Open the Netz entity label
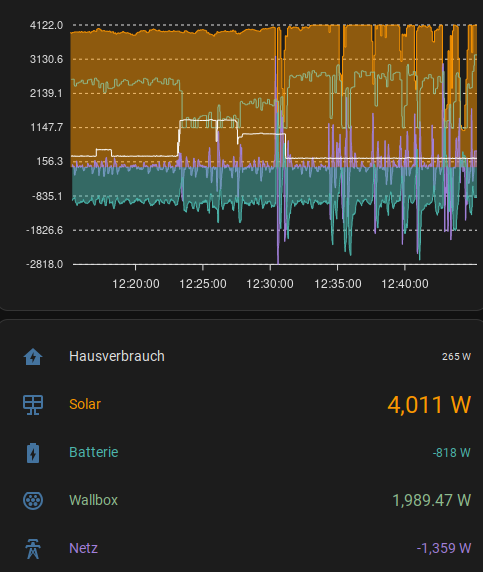 (84, 548)
